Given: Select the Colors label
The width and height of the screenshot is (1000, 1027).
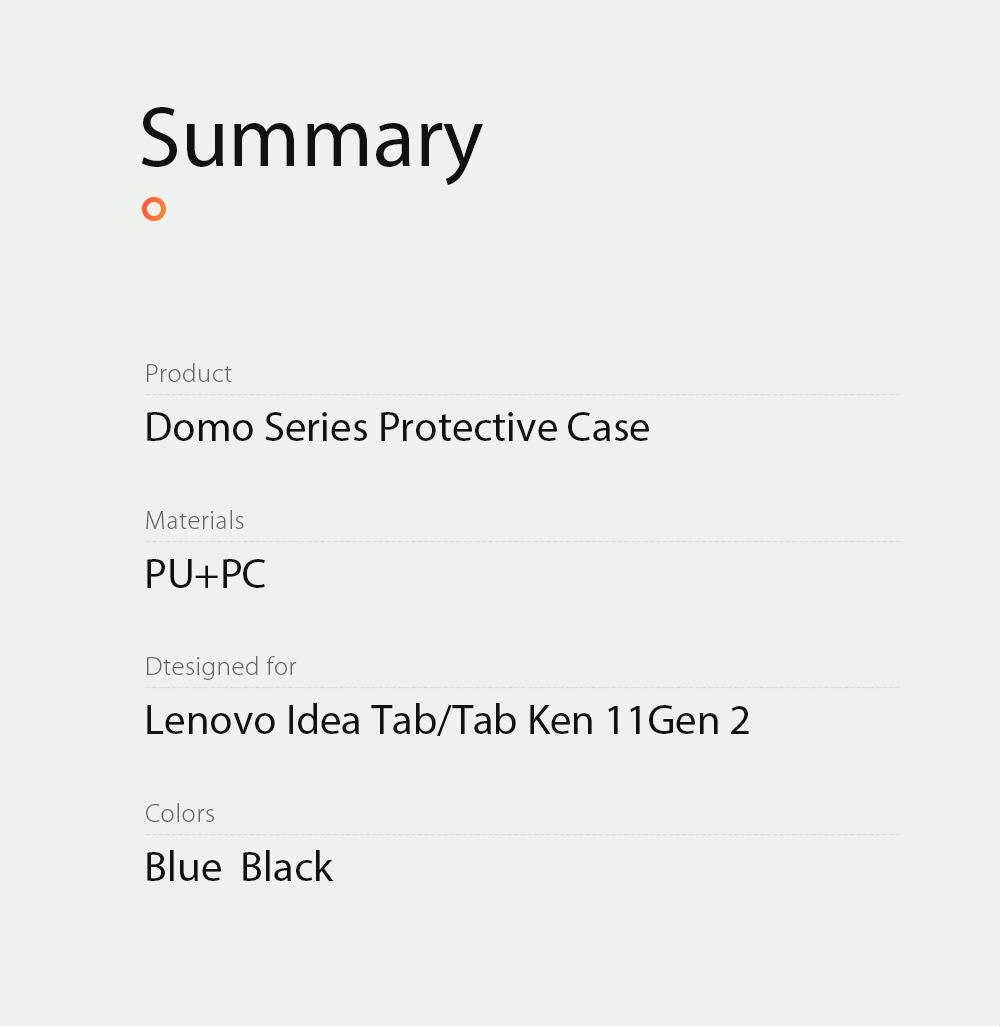Looking at the screenshot, I should 180,813.
